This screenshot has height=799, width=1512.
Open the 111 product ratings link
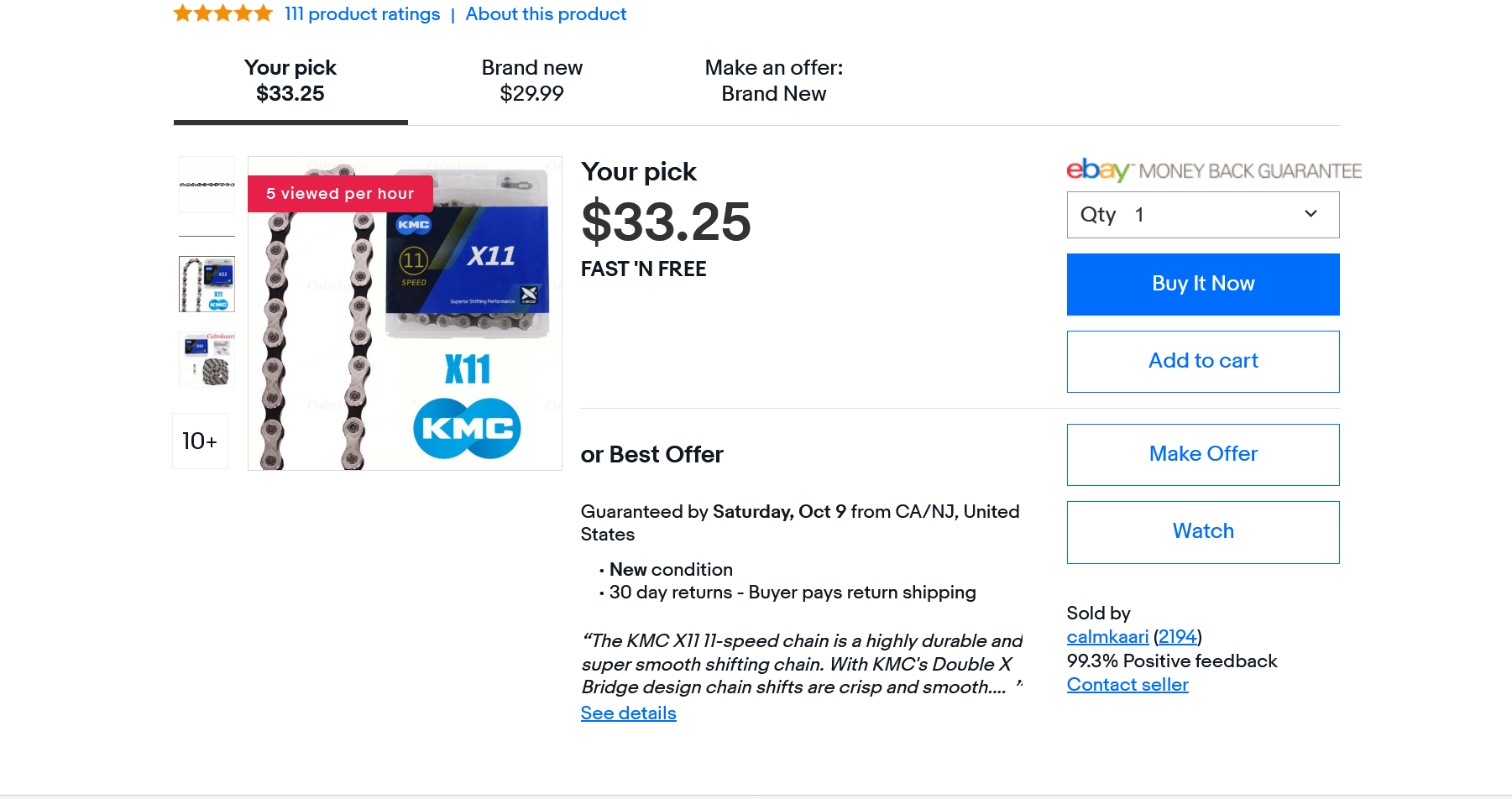pos(362,14)
